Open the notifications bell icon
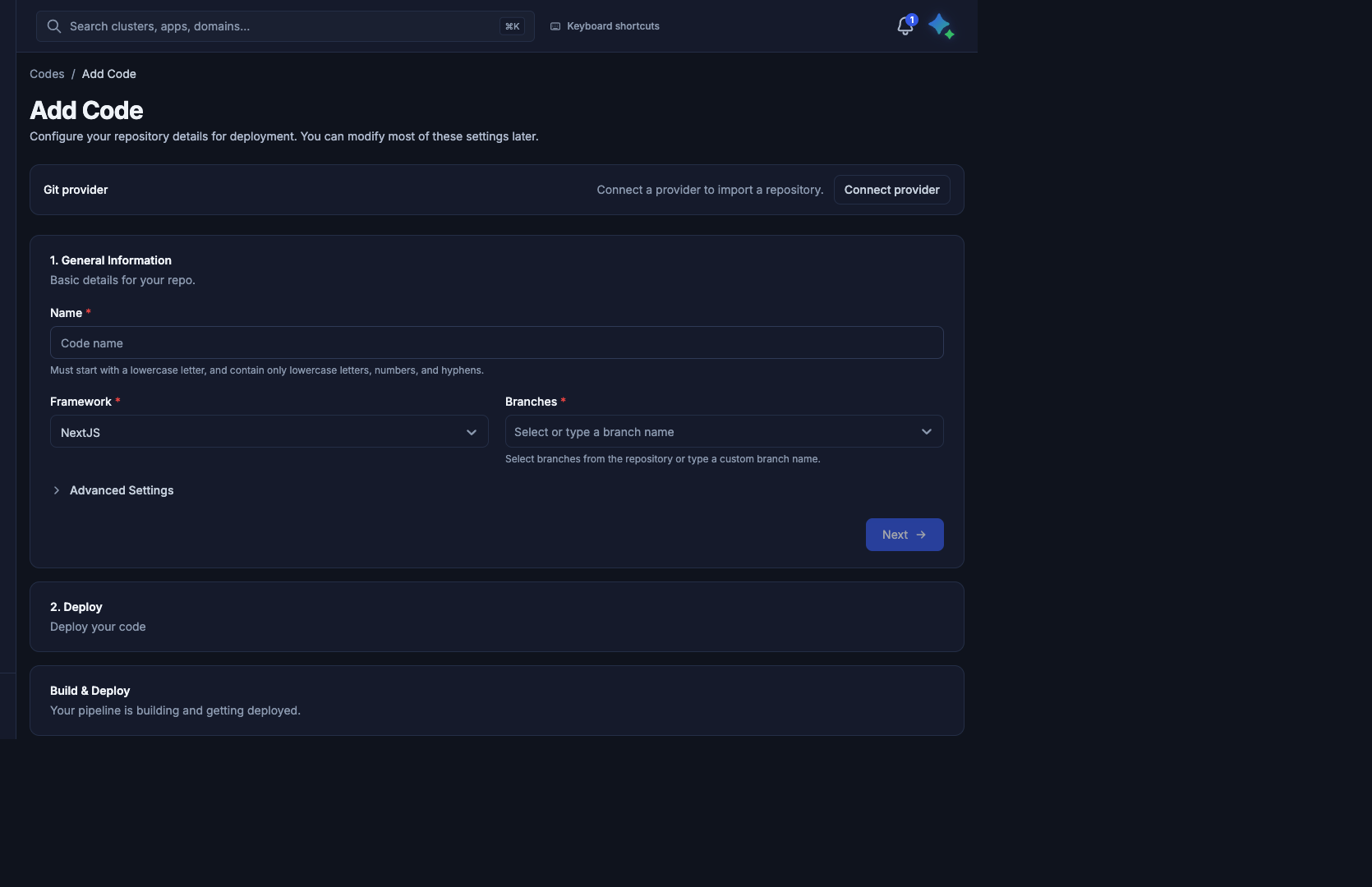The height and width of the screenshot is (887, 1372). point(905,26)
